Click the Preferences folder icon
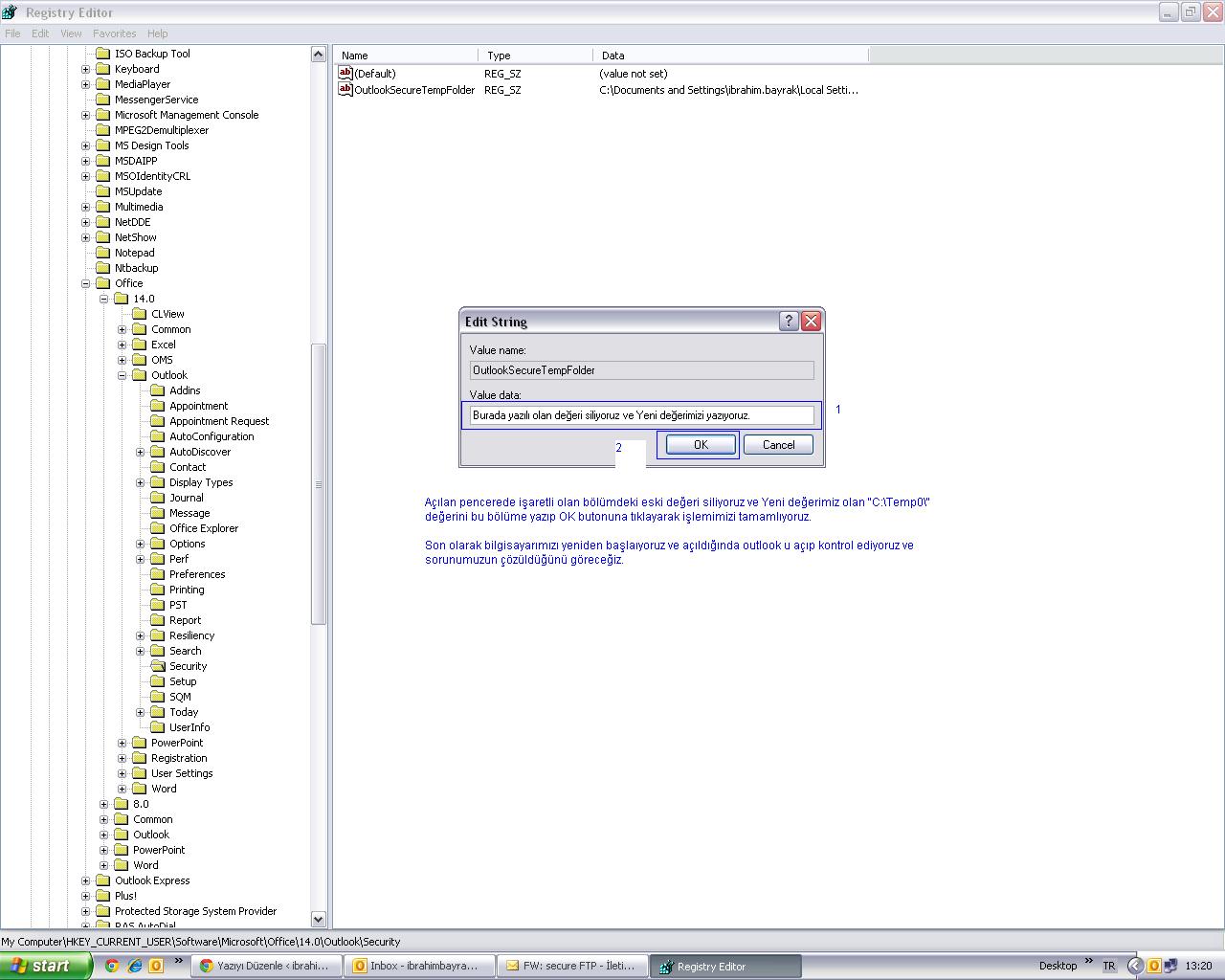 click(x=158, y=574)
